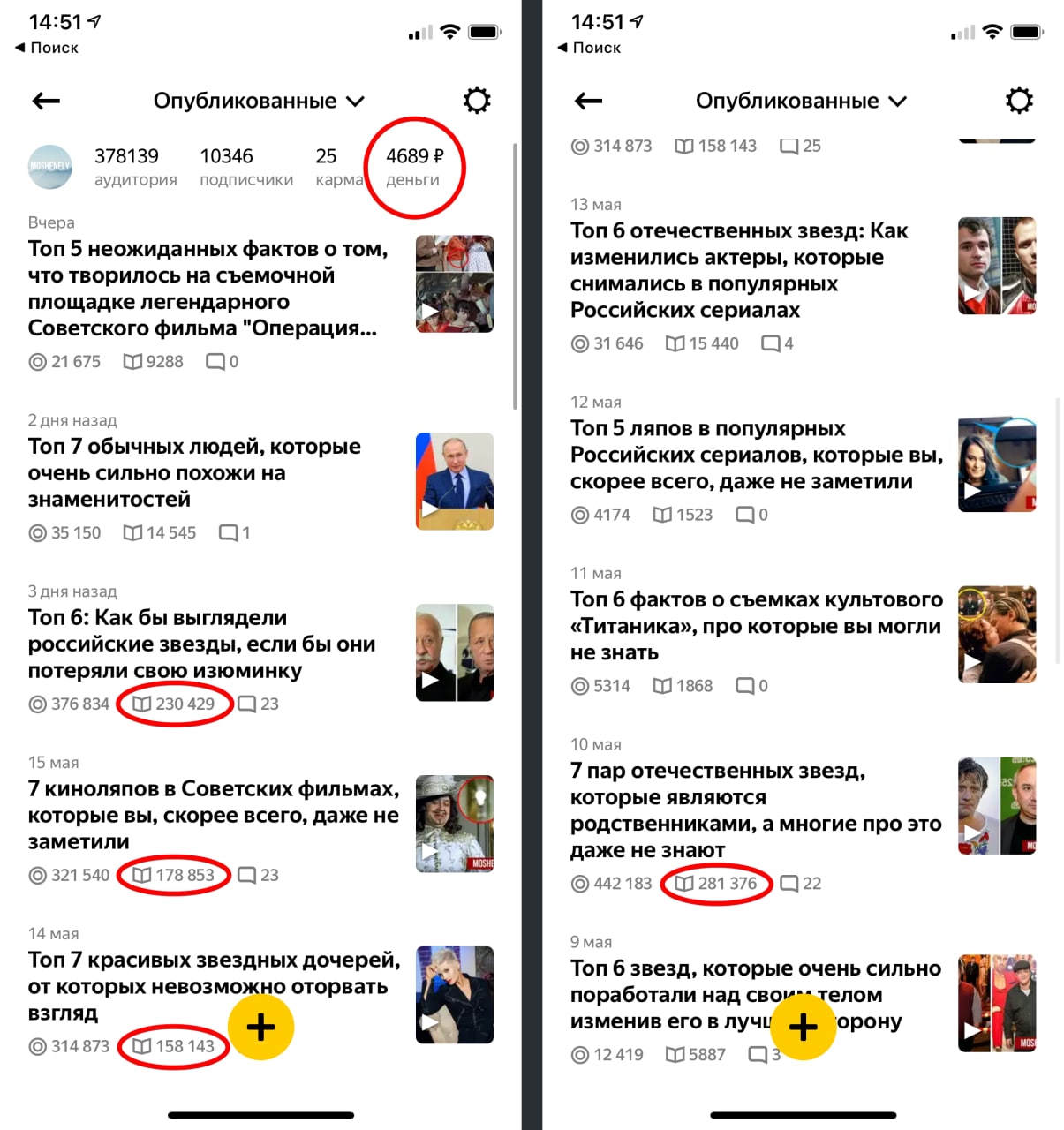Tap the back arrow on left phone screen
1064x1130 pixels.
[46, 102]
